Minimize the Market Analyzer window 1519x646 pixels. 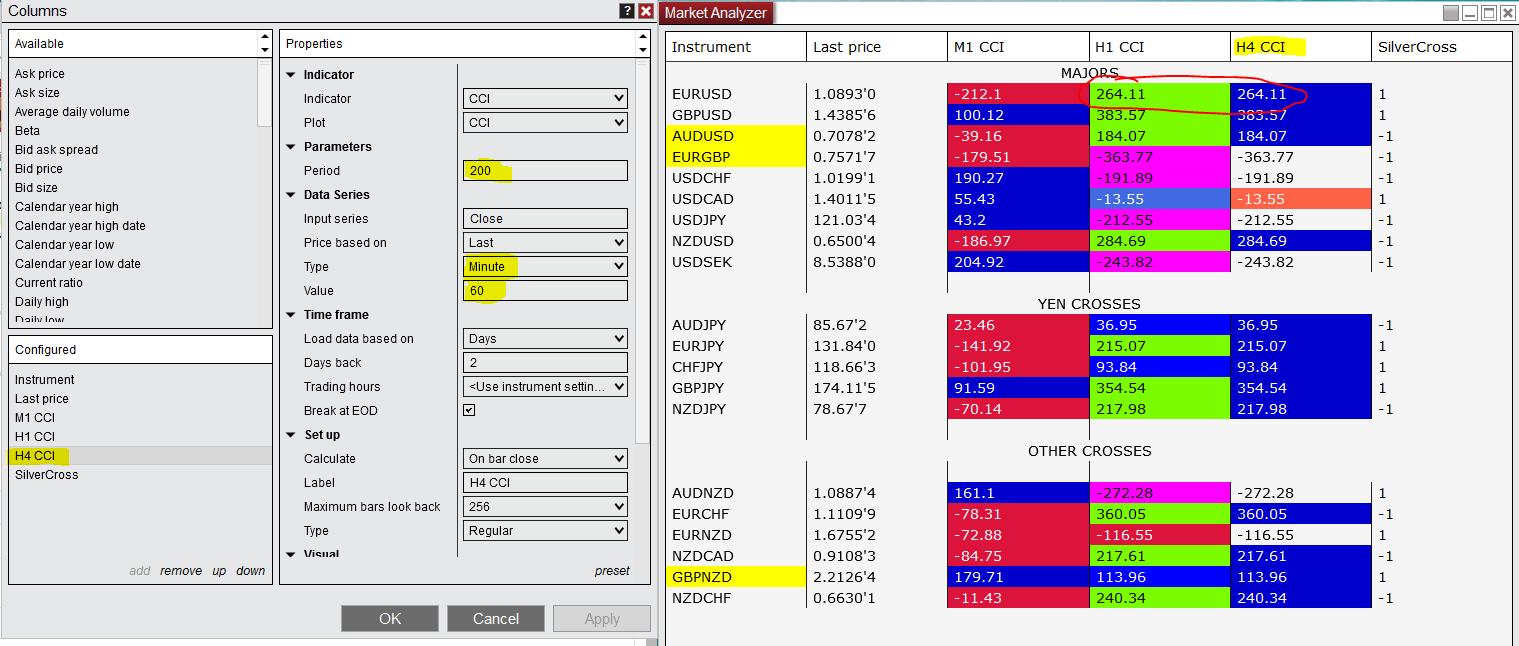[1469, 13]
